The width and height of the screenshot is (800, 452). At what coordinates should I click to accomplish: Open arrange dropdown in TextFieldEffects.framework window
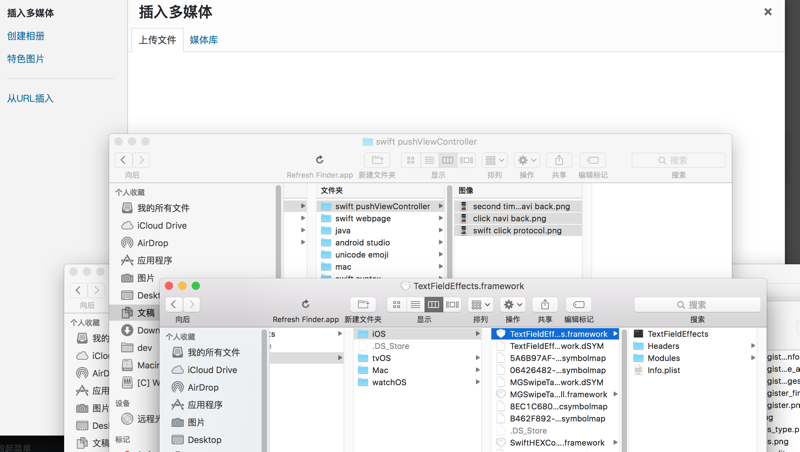click(x=481, y=305)
